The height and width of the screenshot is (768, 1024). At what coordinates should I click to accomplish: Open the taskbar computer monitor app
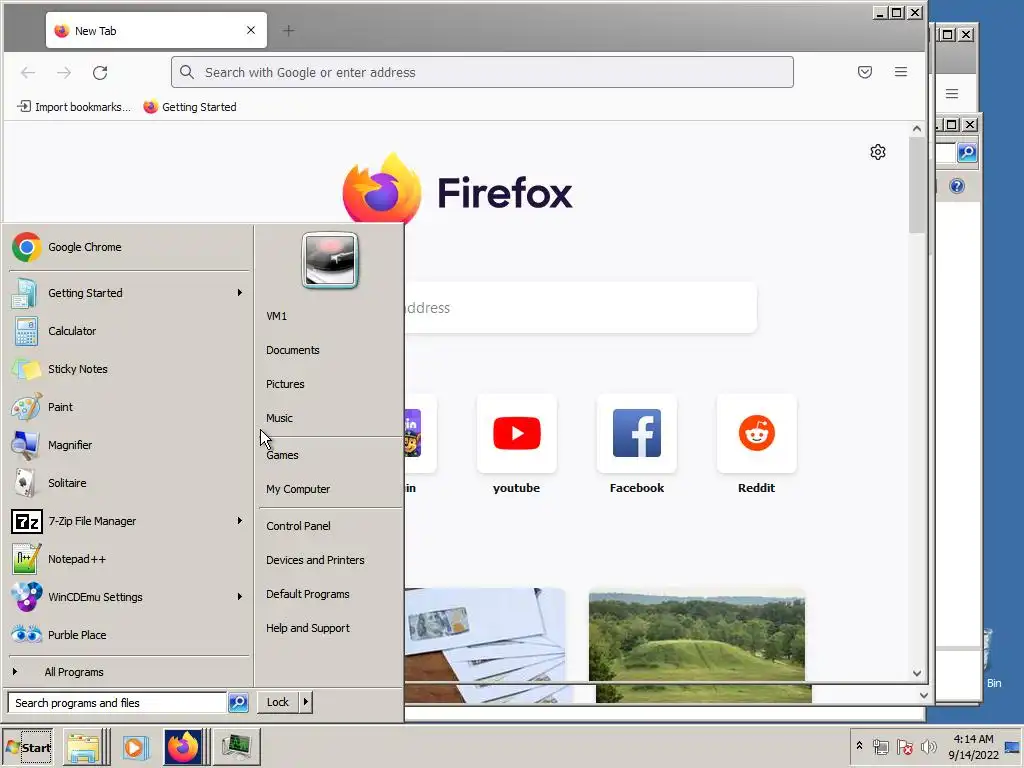236,746
